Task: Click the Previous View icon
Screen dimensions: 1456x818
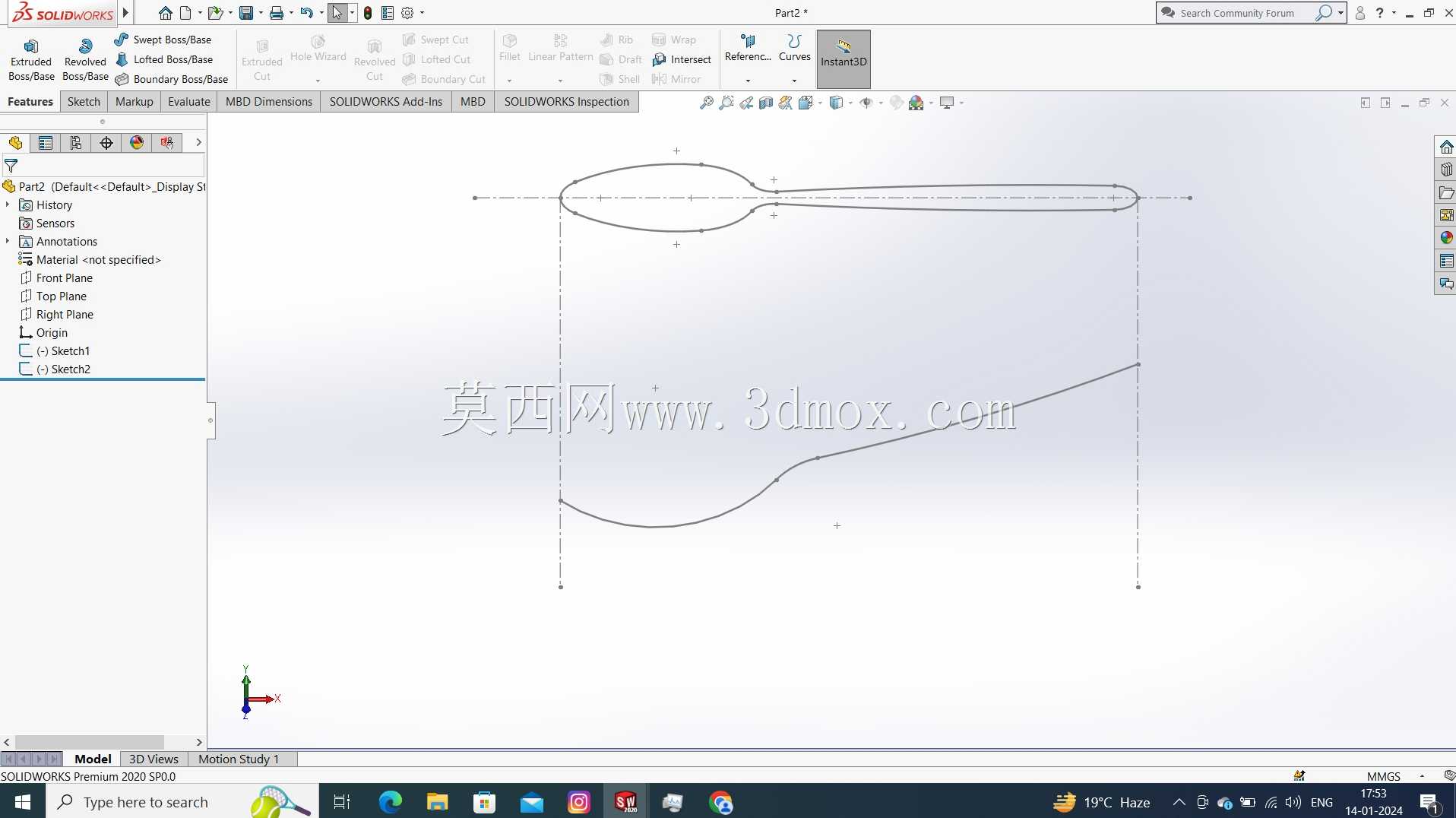Action: click(746, 103)
